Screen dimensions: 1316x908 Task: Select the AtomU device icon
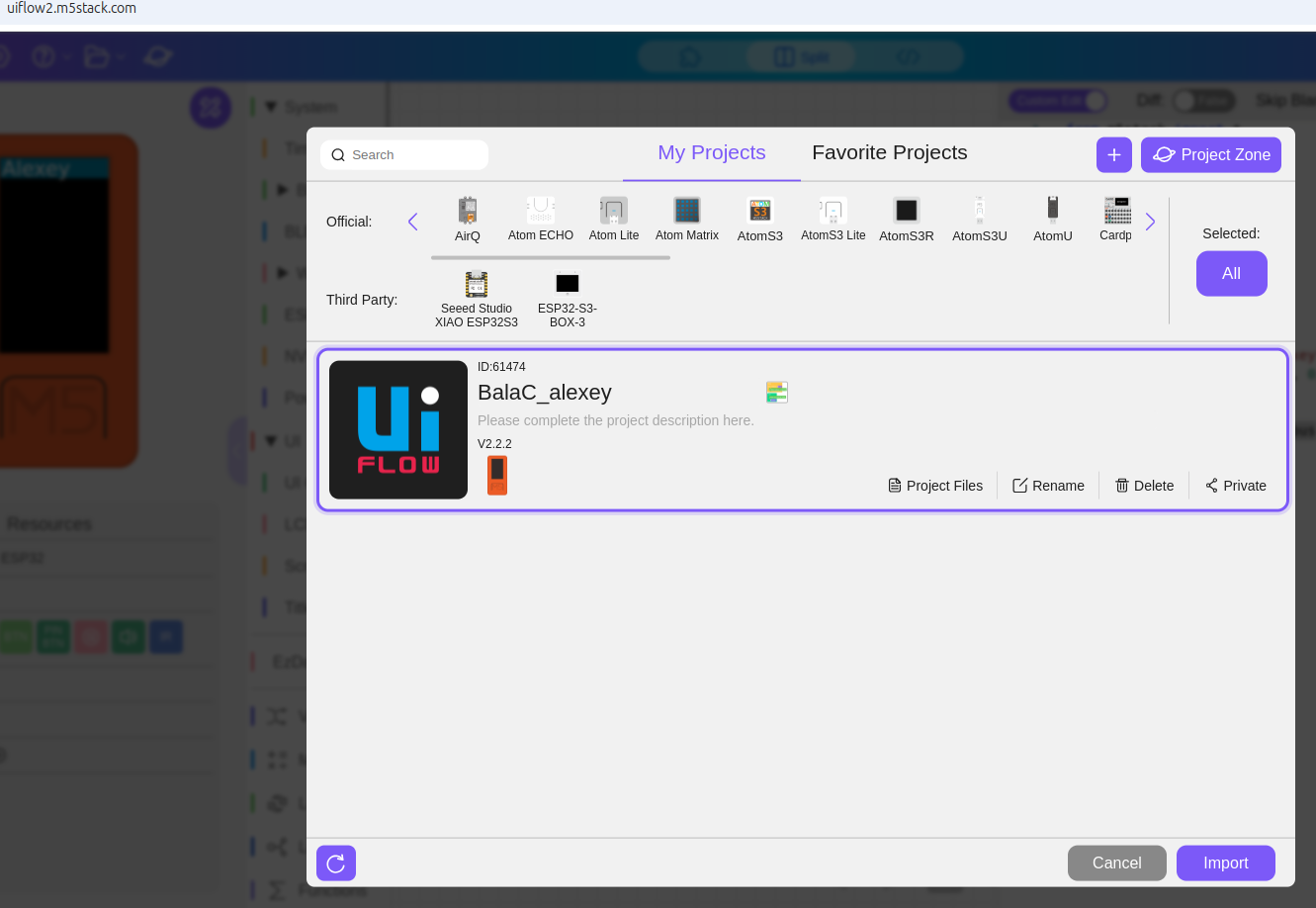coord(1053,210)
